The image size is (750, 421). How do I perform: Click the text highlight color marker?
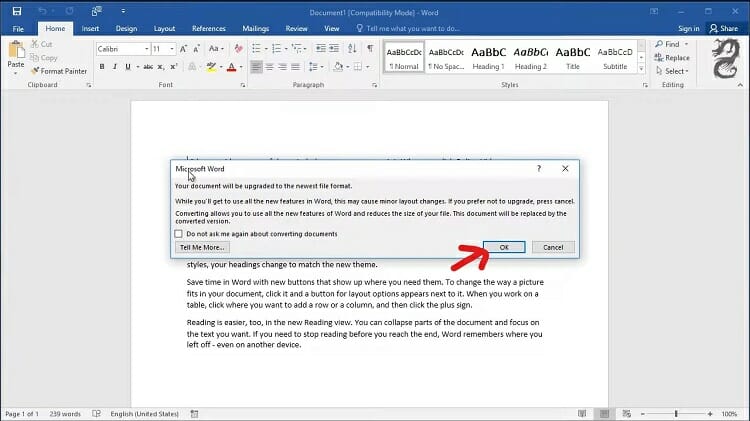[x=211, y=66]
